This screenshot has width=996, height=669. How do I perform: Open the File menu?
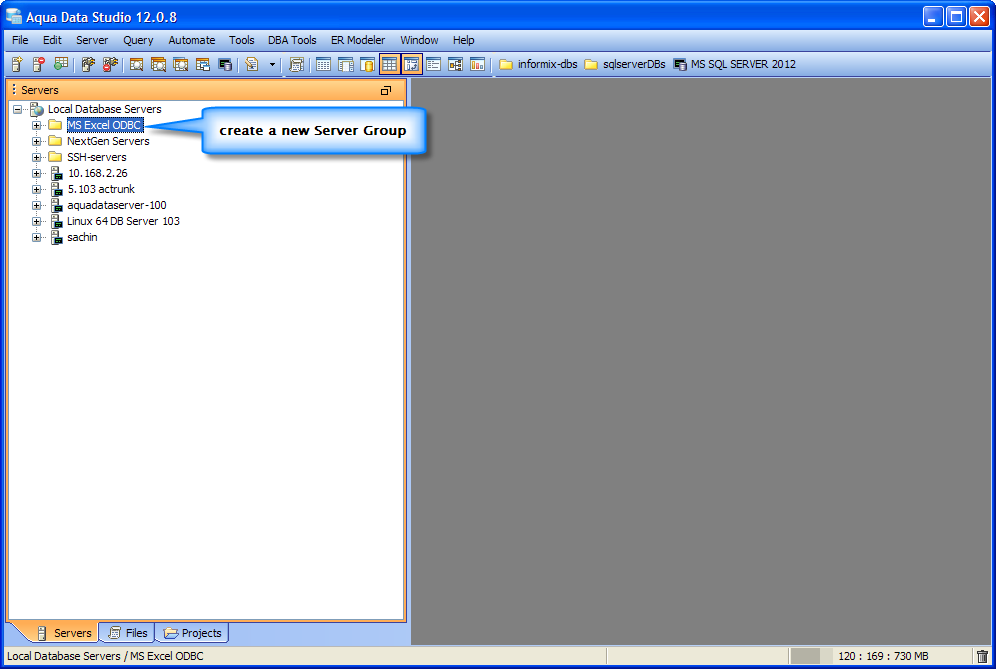20,40
